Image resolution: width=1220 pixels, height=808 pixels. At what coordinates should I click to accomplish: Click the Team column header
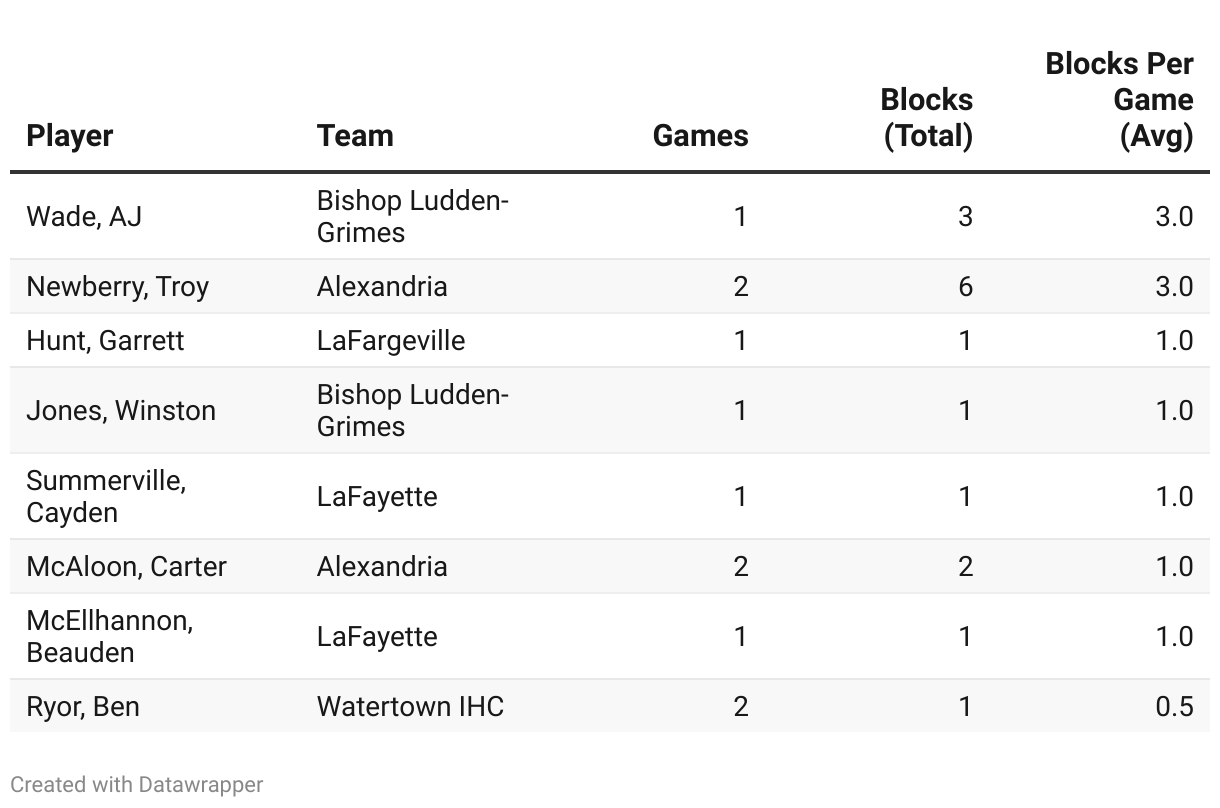(355, 136)
